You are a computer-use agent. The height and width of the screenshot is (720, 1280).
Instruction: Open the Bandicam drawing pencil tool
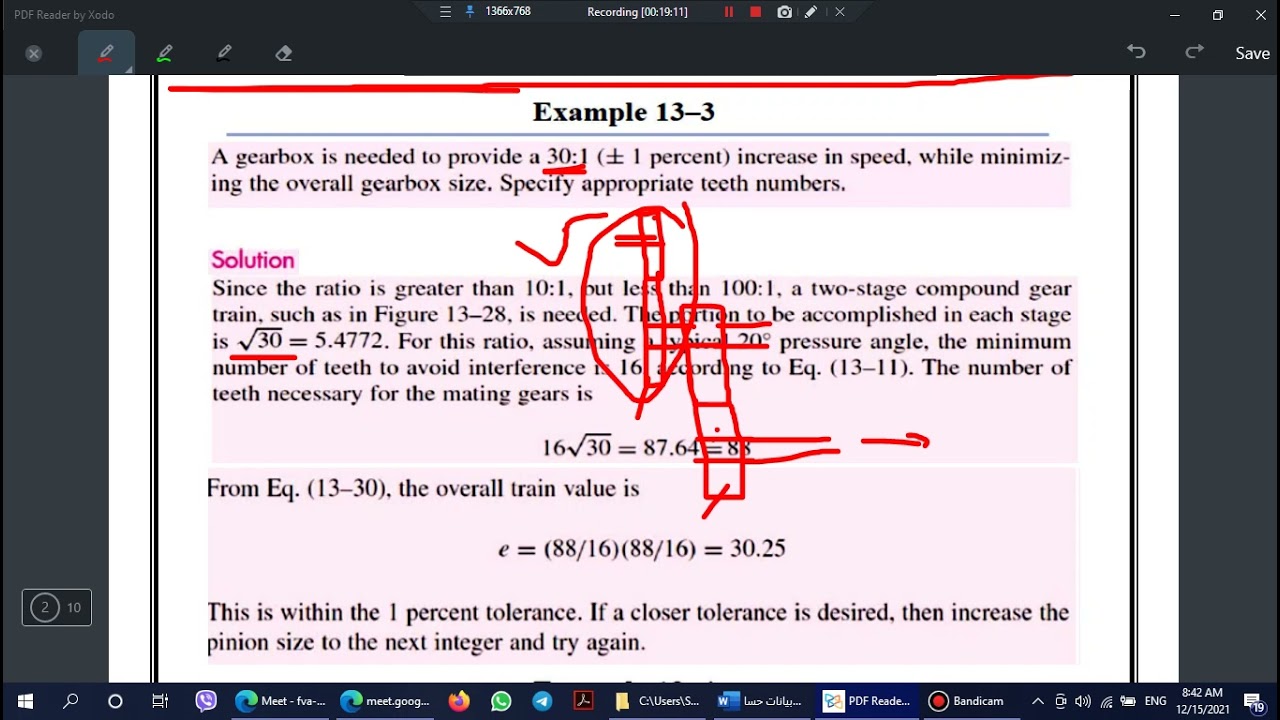[811, 12]
